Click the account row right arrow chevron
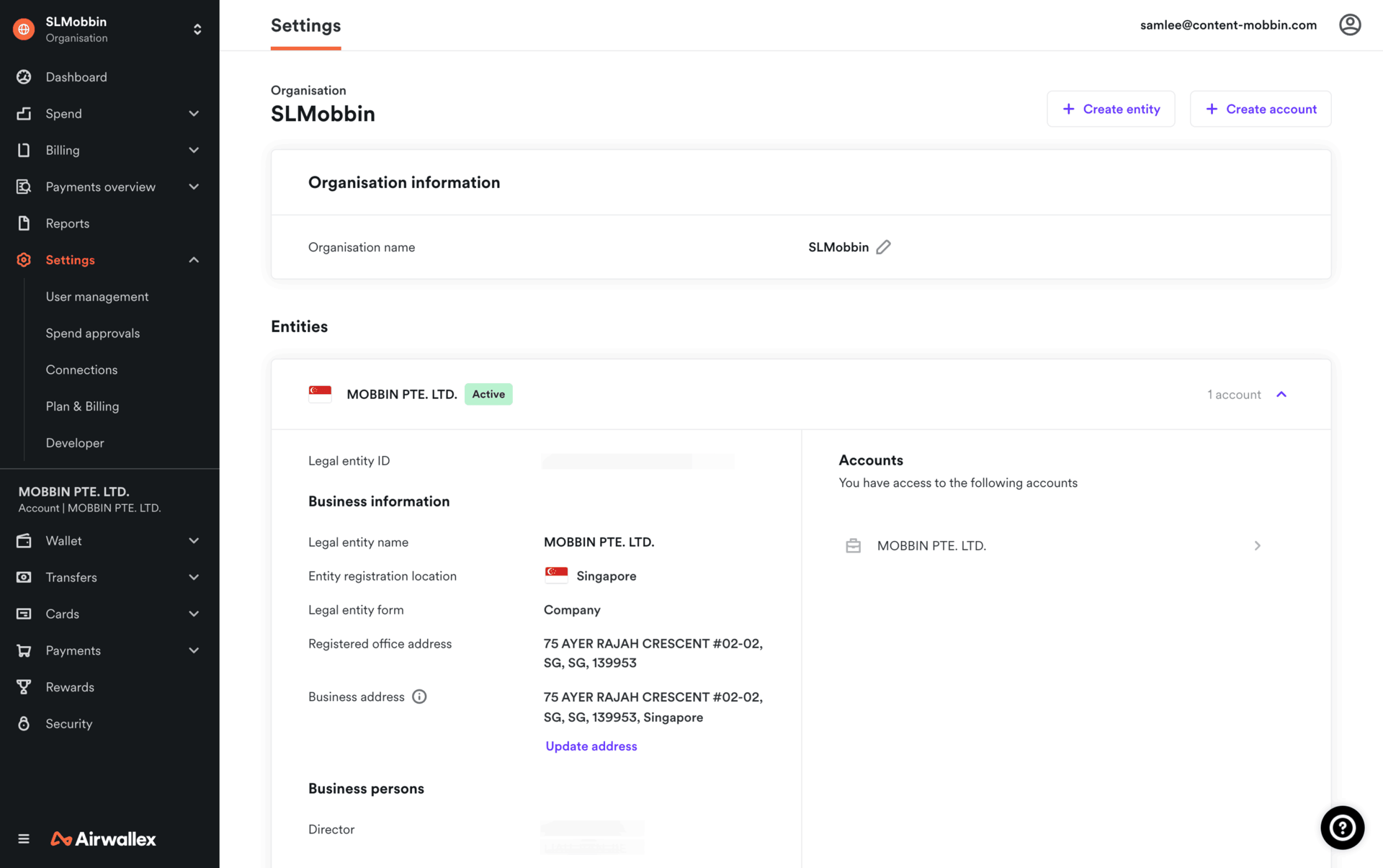Viewport: 1383px width, 868px height. 1257,545
